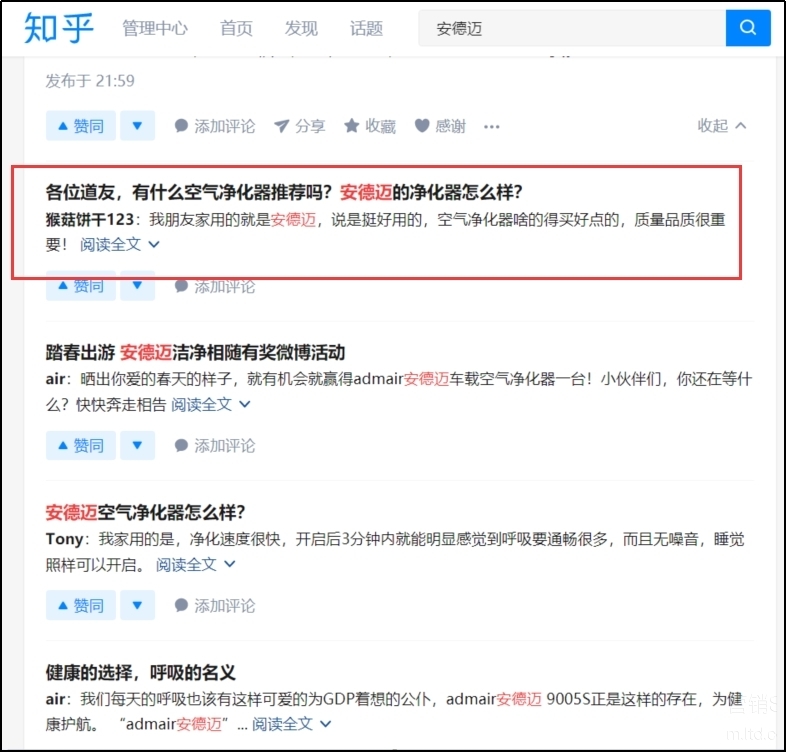
Task: Open the three-dot more options menu
Action: (x=491, y=126)
